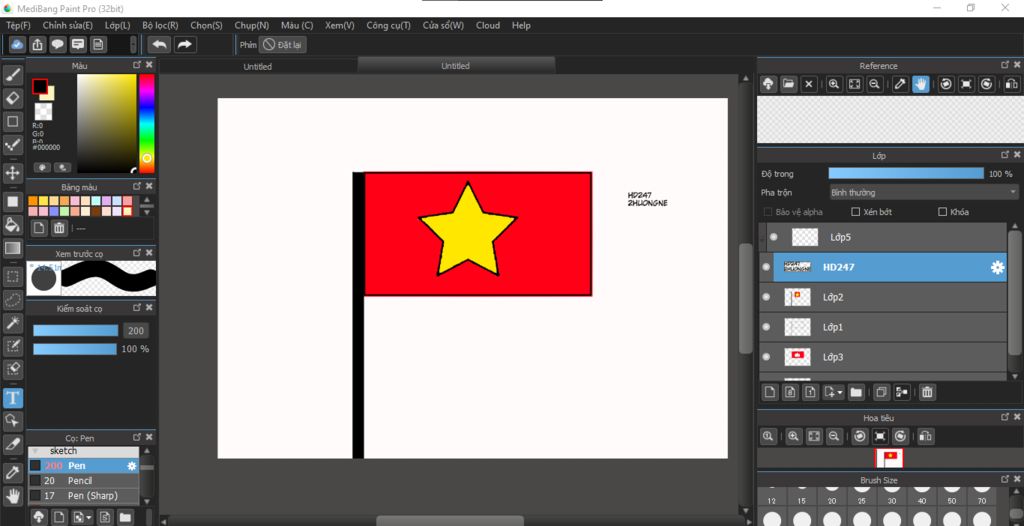This screenshot has width=1024, height=526.
Task: Select the Move tool
Action: [12, 173]
